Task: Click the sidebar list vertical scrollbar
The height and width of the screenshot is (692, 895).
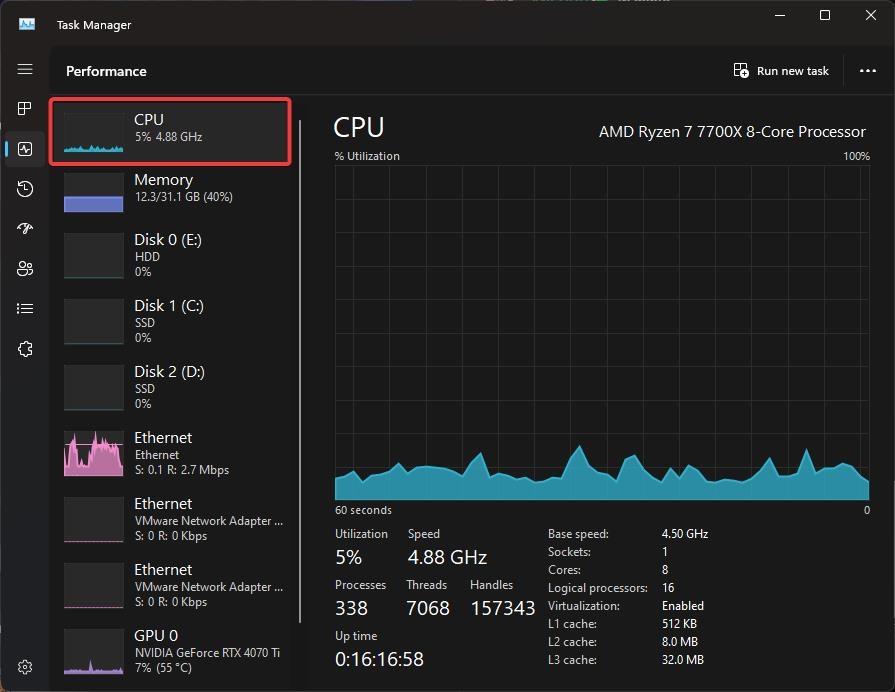Action: pos(300,371)
